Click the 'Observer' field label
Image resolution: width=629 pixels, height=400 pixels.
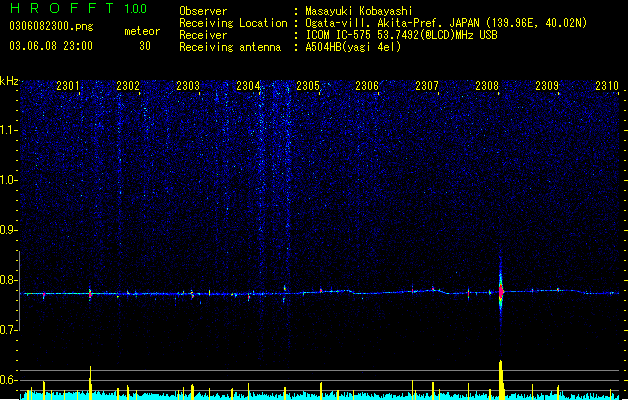203,11
